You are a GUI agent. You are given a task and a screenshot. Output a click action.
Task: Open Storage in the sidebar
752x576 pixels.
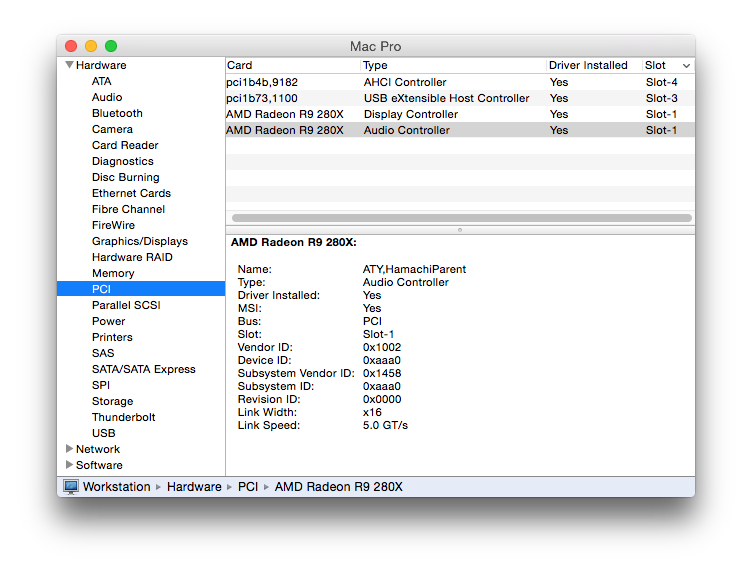tap(113, 401)
